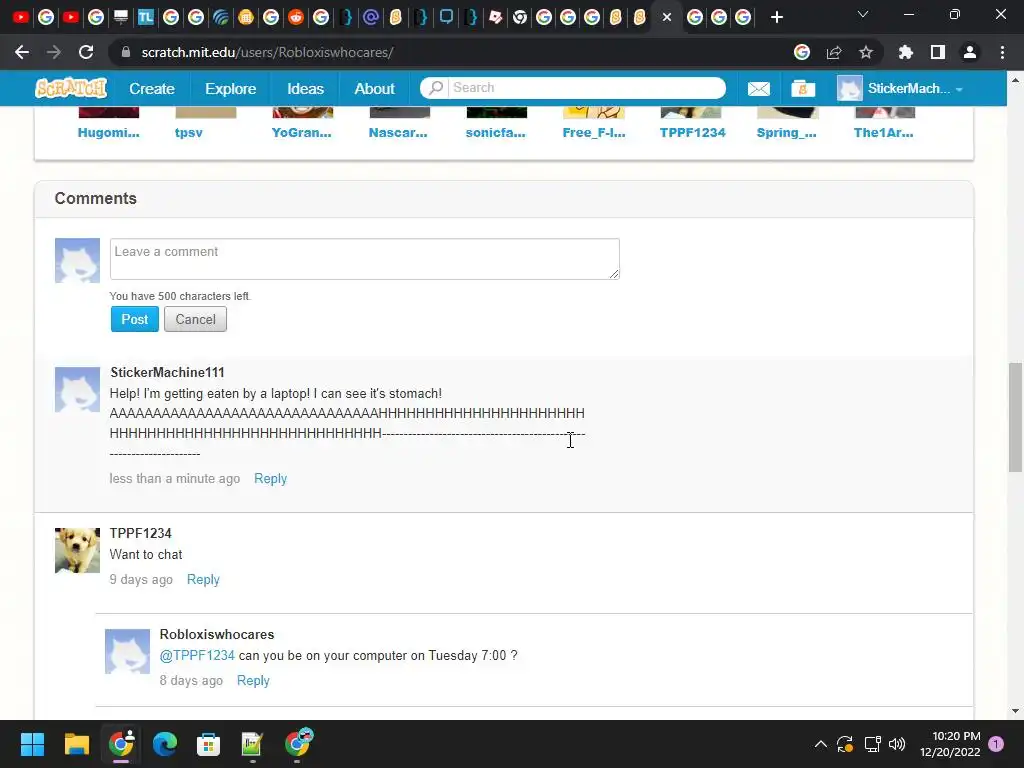
Task: Click the Leave a comment text box
Action: click(364, 259)
